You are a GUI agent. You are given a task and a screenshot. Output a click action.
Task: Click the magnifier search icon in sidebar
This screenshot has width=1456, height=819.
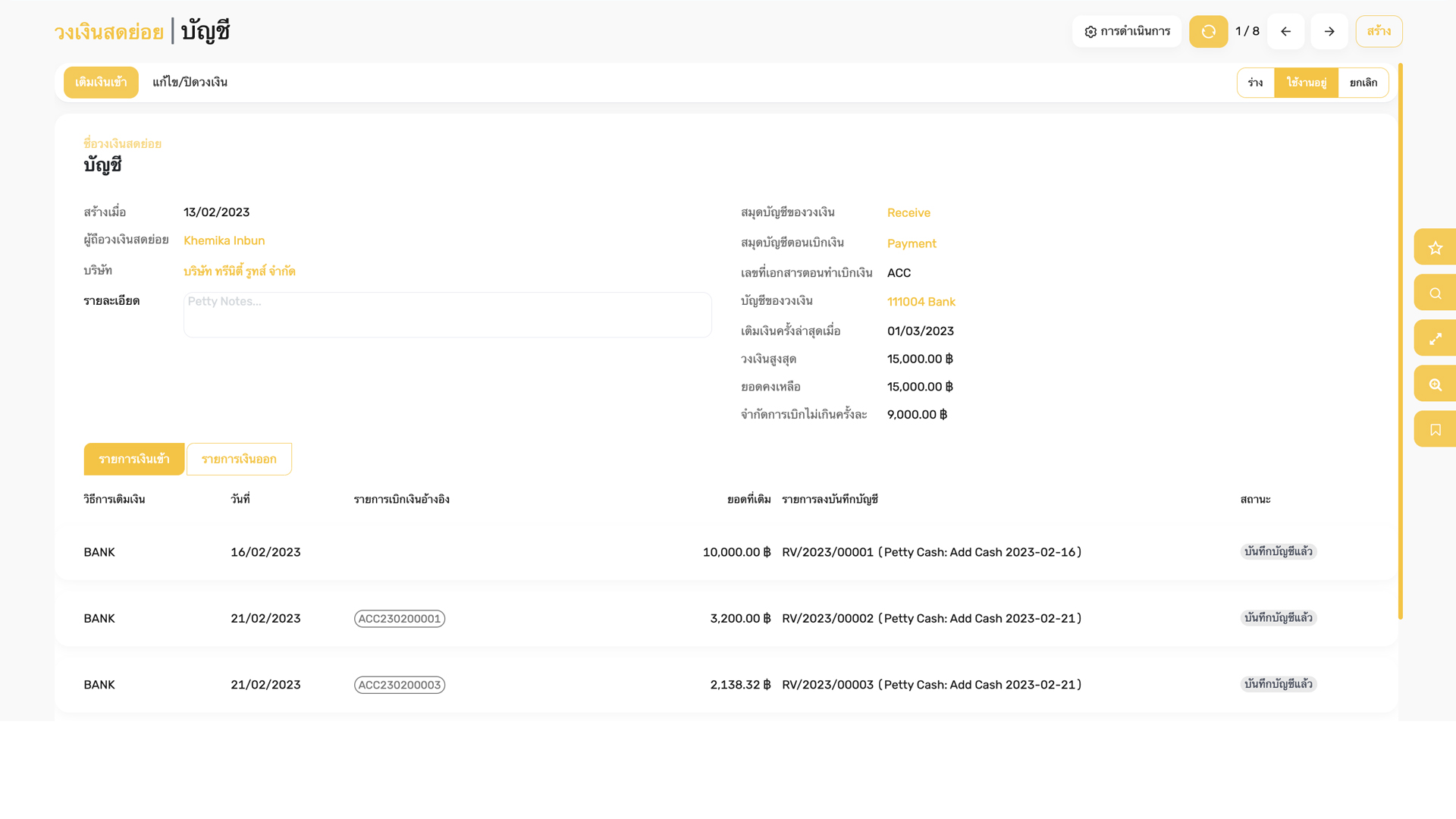coord(1435,293)
